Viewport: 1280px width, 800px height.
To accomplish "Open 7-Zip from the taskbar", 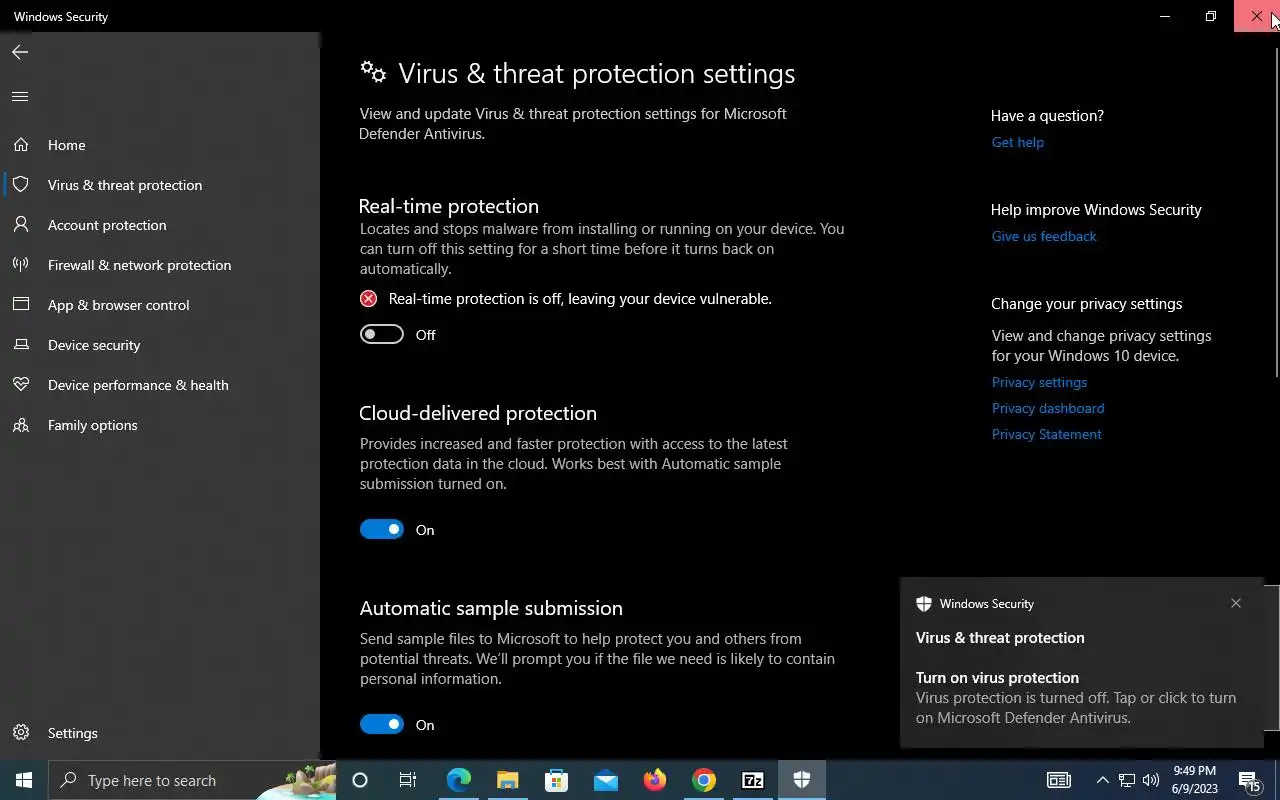I will click(x=752, y=780).
